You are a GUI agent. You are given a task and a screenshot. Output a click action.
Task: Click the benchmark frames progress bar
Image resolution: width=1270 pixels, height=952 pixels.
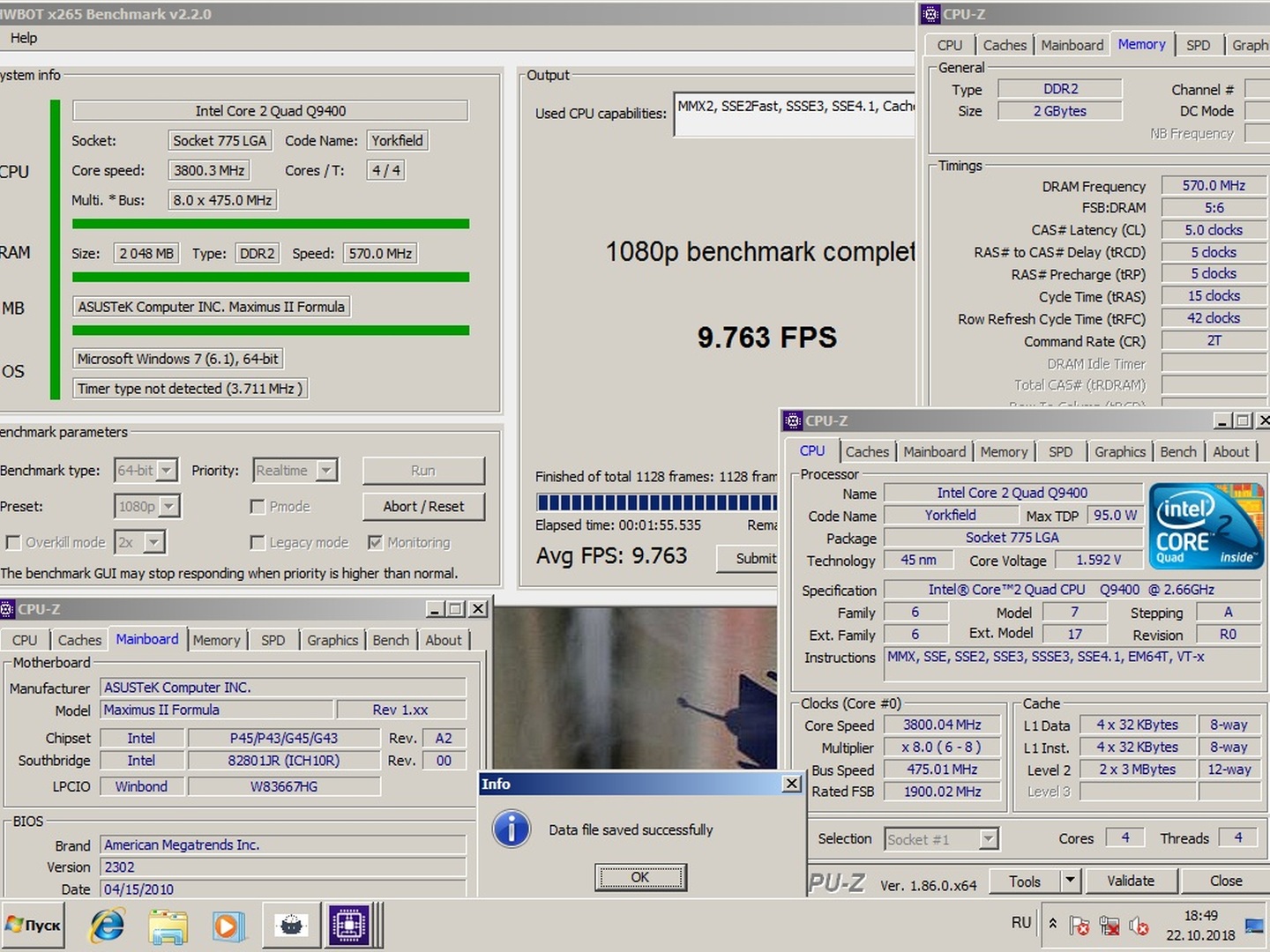657,502
